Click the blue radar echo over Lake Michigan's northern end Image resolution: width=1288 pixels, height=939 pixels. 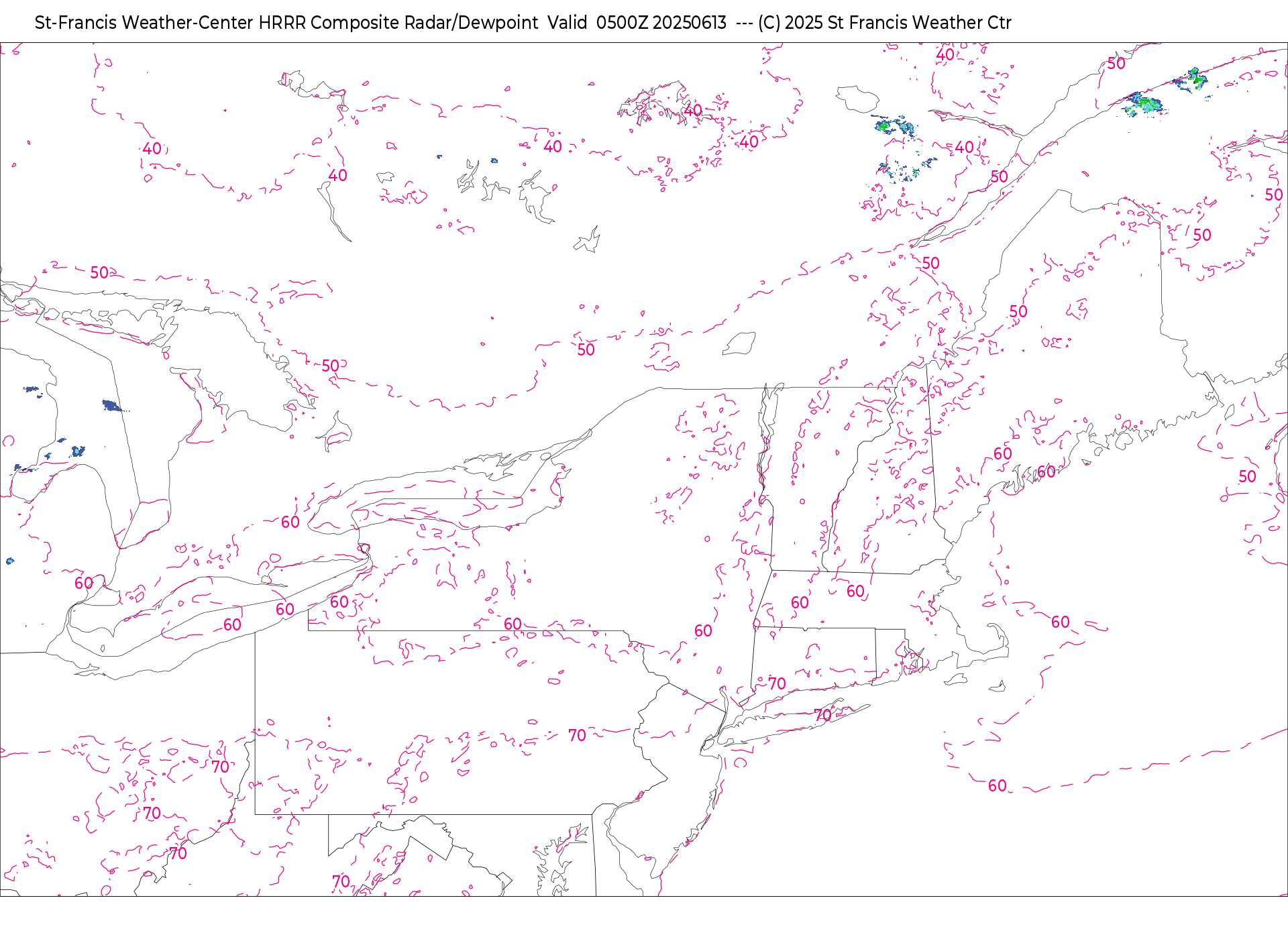112,406
